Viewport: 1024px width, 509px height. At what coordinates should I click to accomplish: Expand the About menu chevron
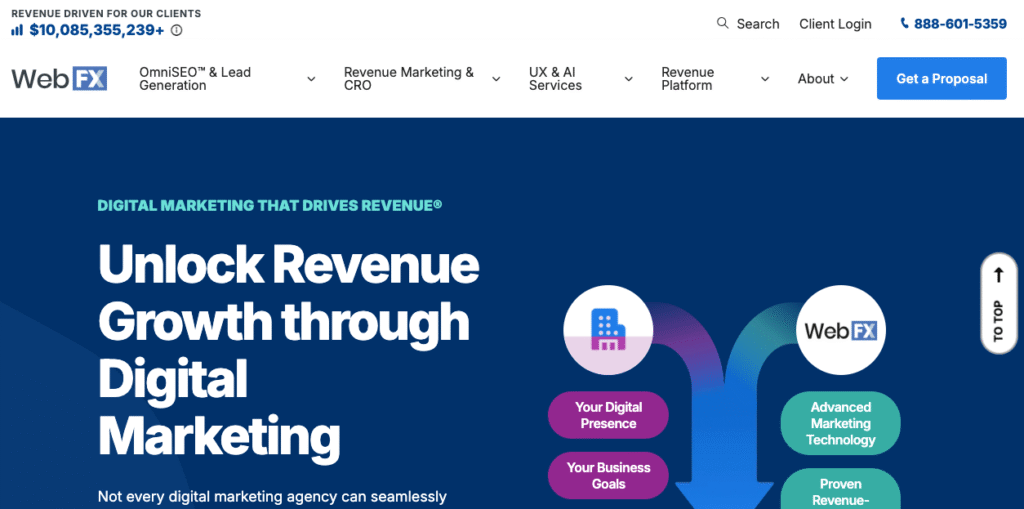[844, 79]
